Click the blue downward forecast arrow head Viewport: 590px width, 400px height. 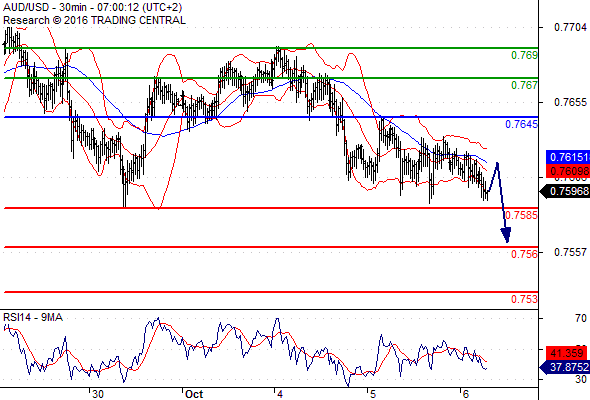(x=506, y=235)
